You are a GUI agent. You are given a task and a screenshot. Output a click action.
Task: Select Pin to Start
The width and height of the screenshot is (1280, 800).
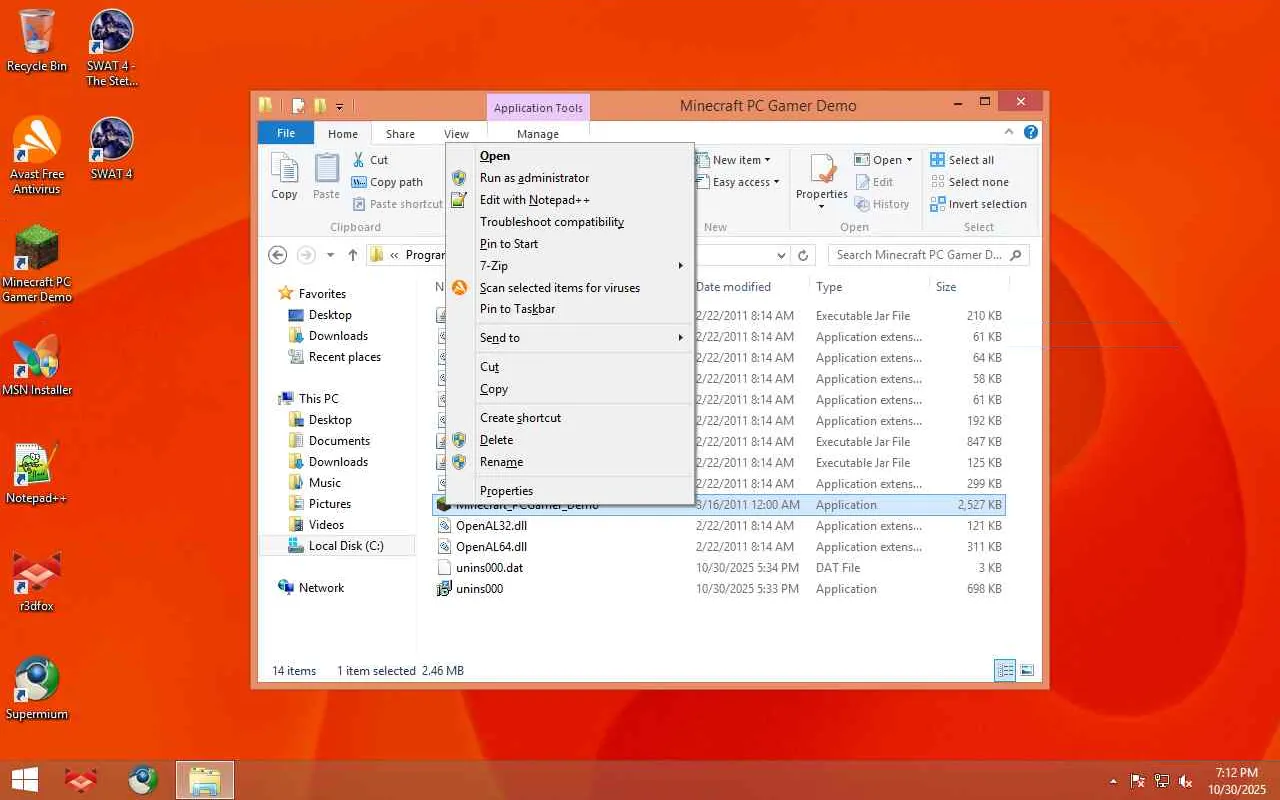[x=570, y=244]
